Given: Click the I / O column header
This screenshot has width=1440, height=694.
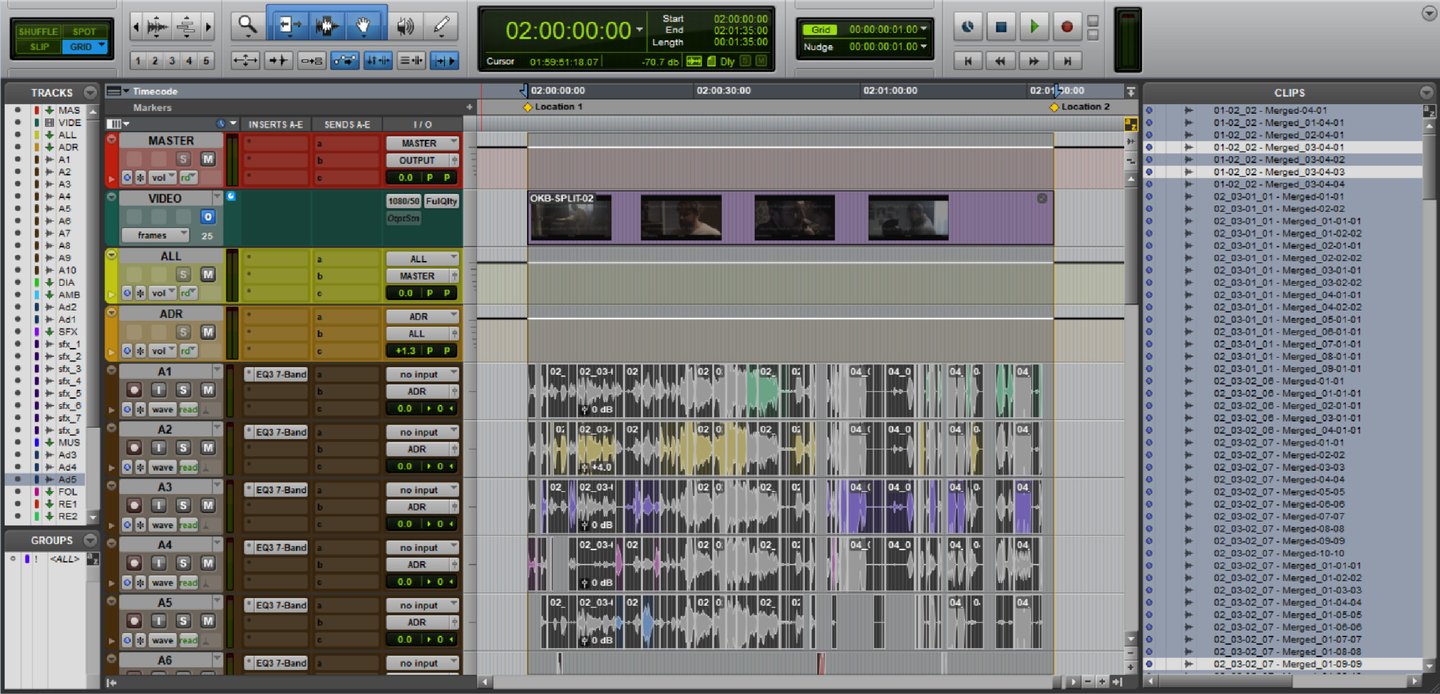Looking at the screenshot, I should (x=422, y=124).
